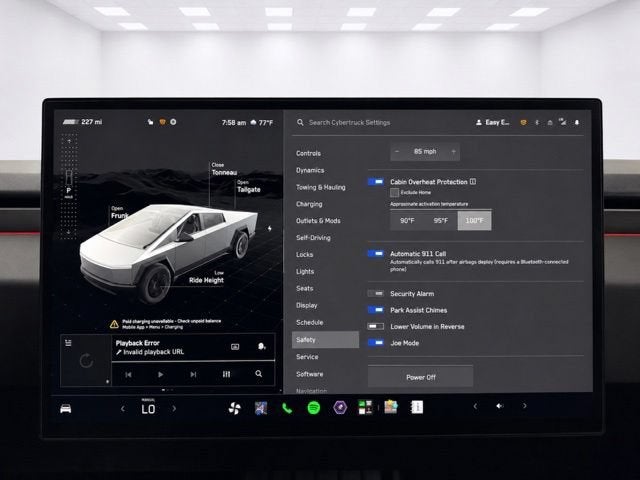Open the Easy E driver profile
640x480 pixels.
point(493,122)
